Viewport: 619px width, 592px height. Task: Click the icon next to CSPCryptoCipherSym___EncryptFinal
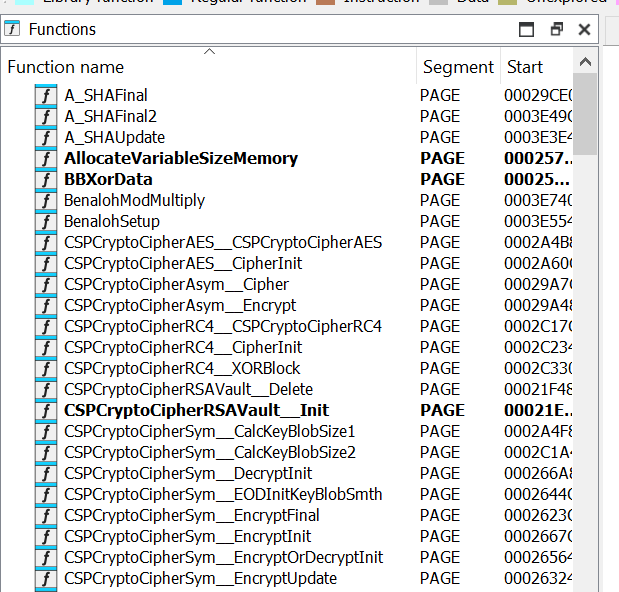pos(46,516)
